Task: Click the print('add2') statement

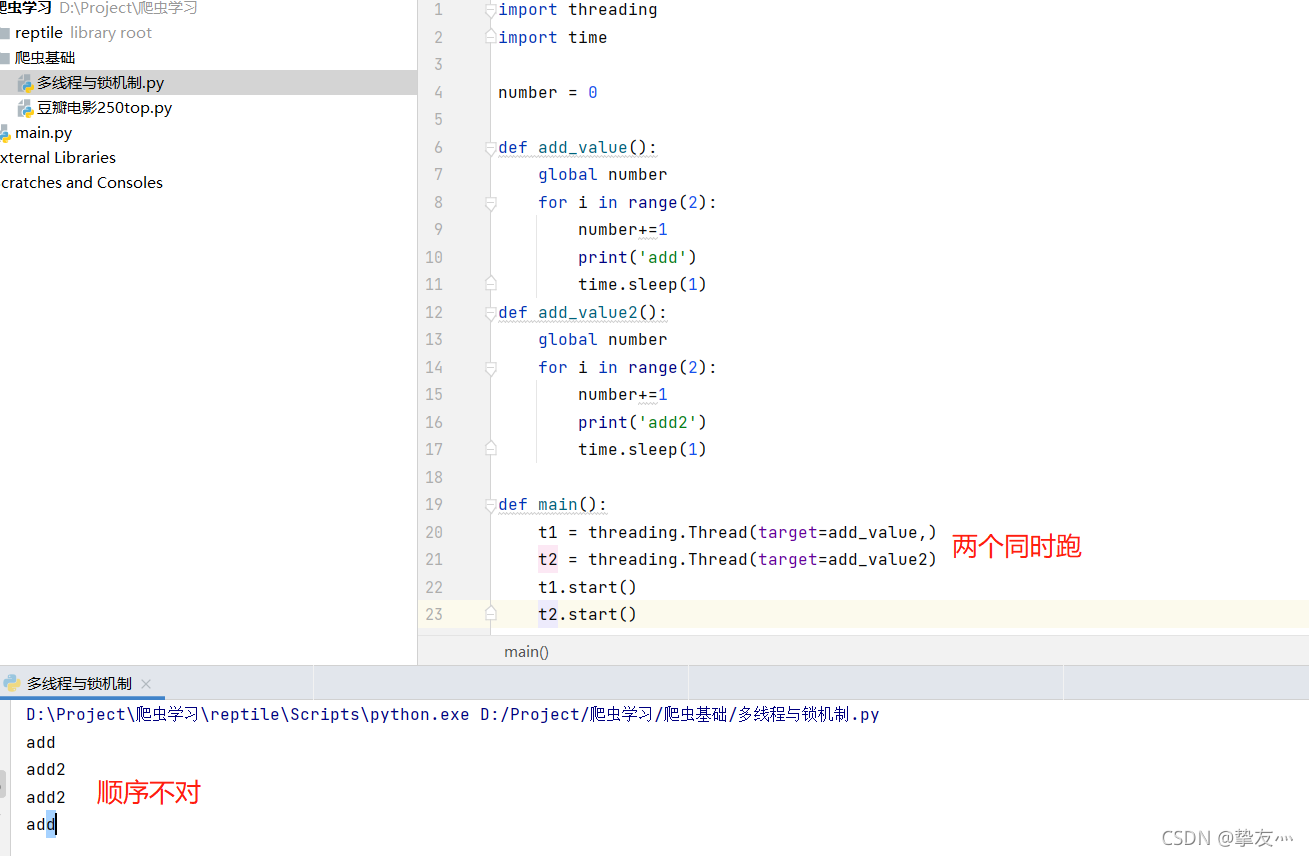Action: 642,423
